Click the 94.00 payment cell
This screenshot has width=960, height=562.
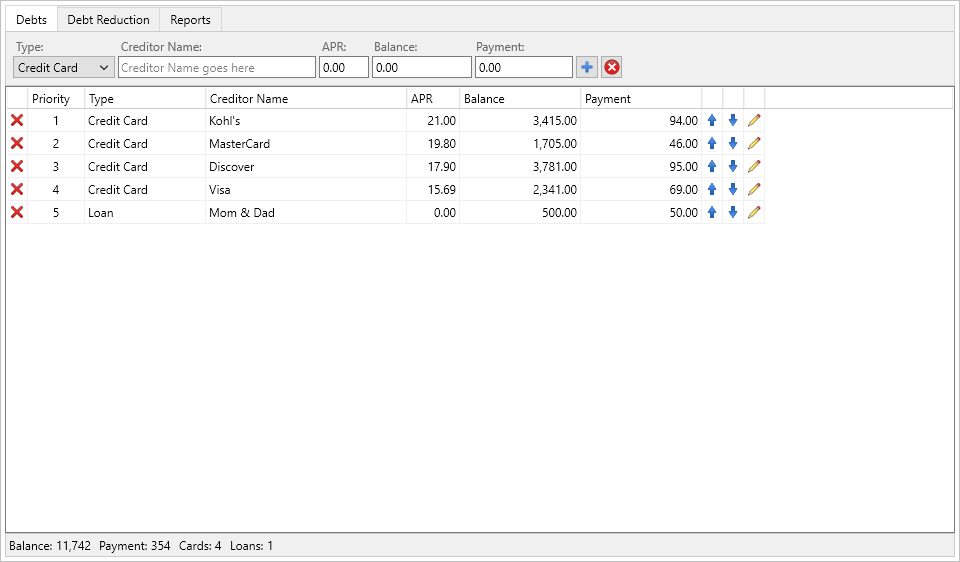click(641, 121)
